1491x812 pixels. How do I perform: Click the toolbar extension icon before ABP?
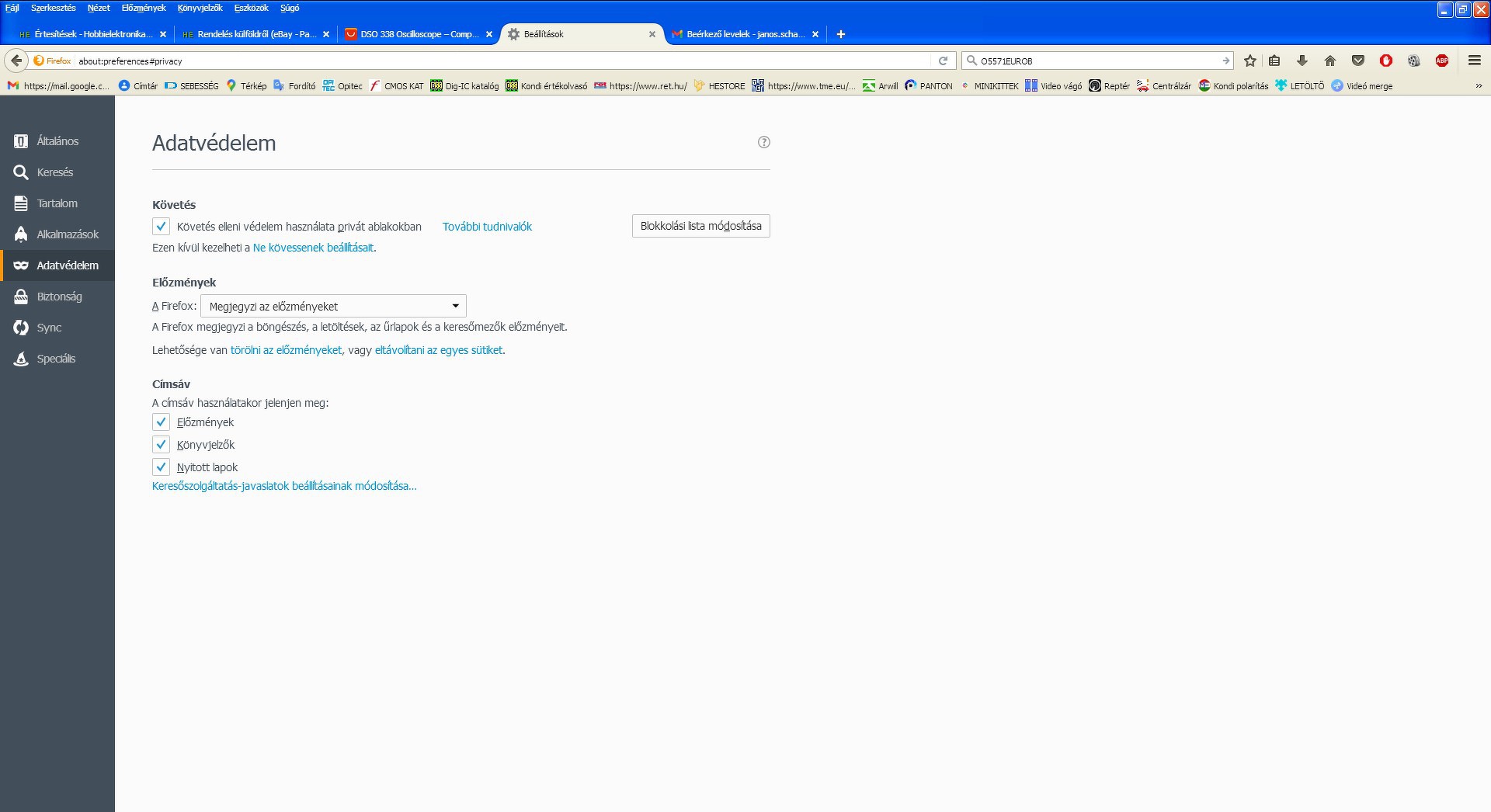pyautogui.click(x=1414, y=61)
